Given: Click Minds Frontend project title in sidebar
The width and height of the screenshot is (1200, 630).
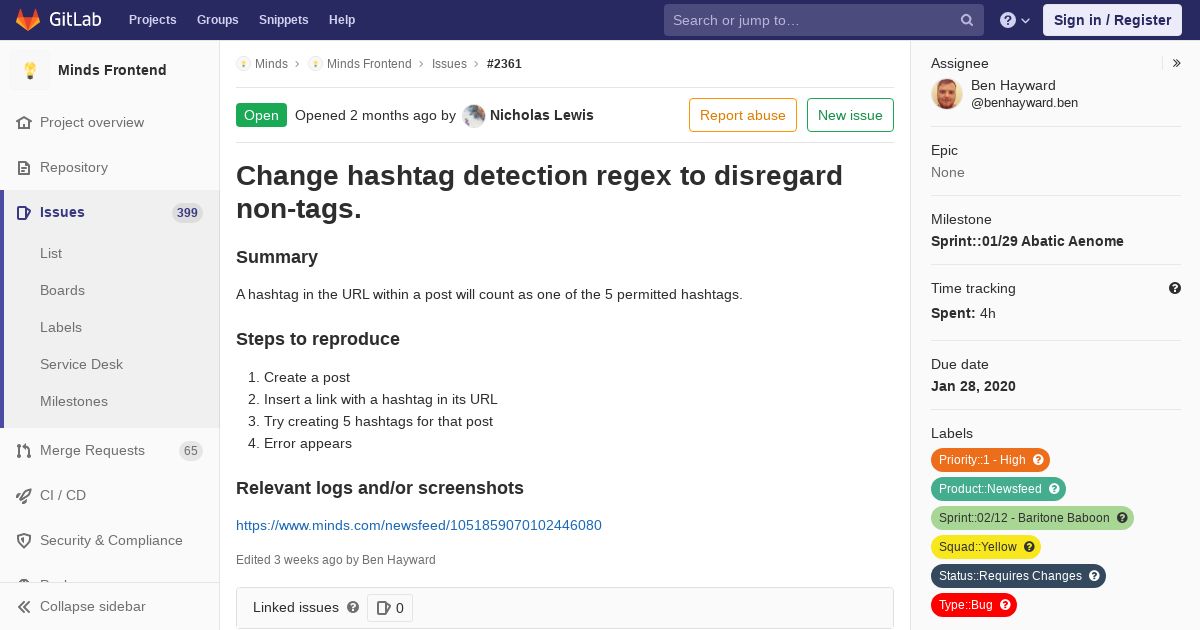Looking at the screenshot, I should pos(112,70).
